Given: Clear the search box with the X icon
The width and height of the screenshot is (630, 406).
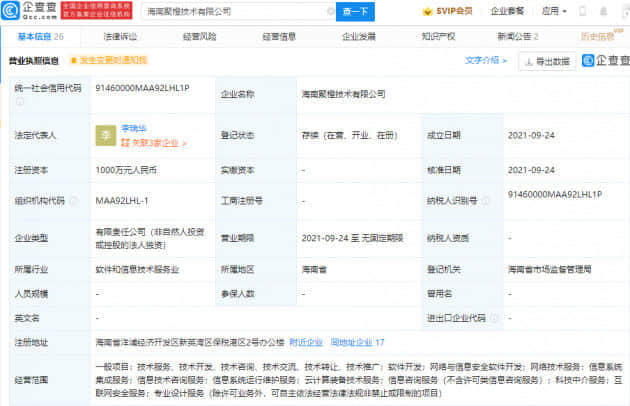Looking at the screenshot, I should click(330, 11).
